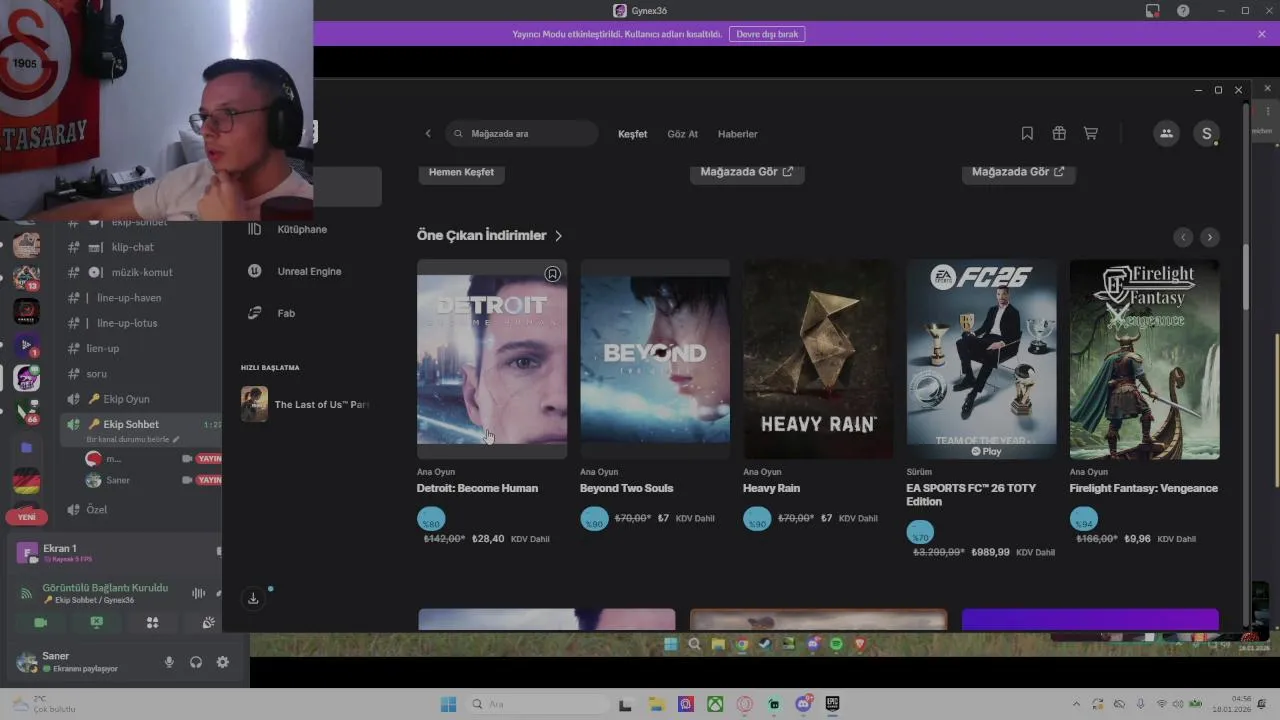Viewport: 1280px width, 720px height.
Task: Show next featured deals with right carousel arrow
Action: 1210,237
